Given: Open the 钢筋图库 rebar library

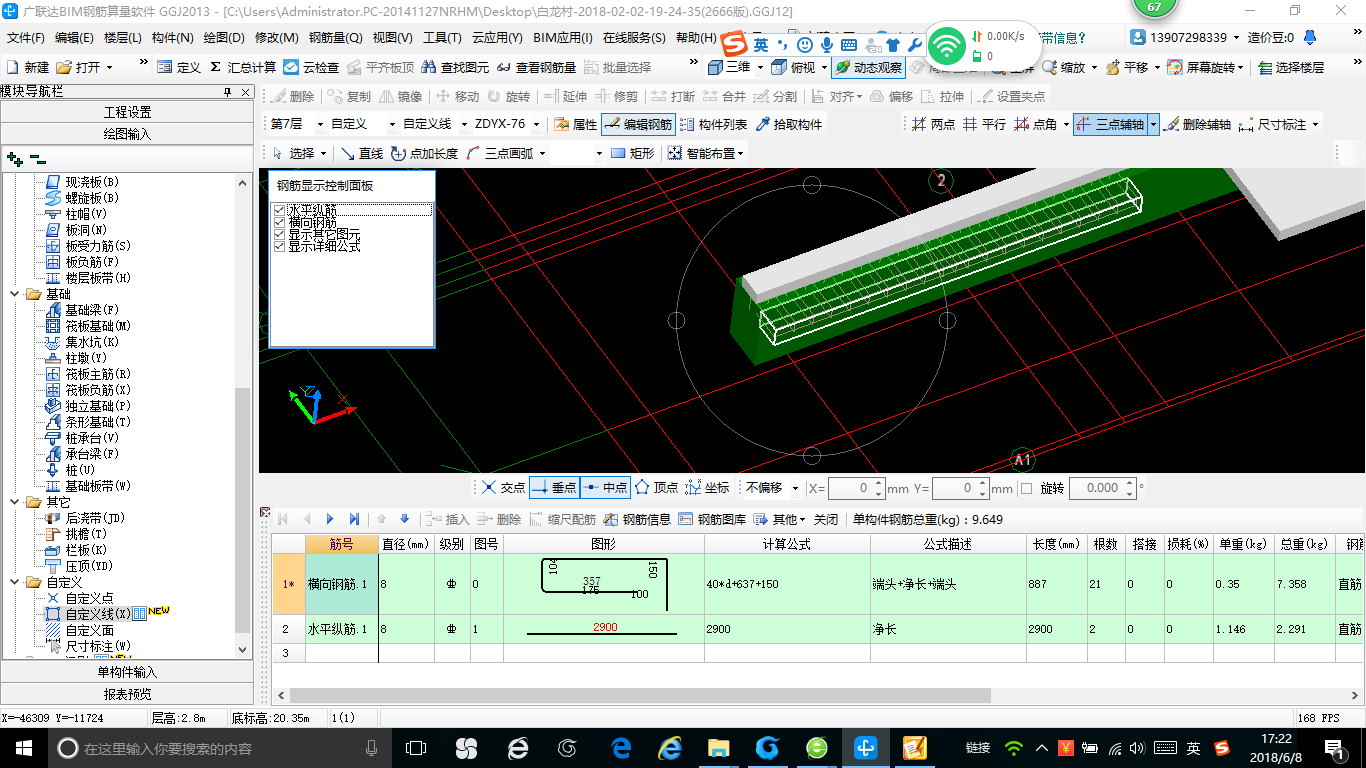Looking at the screenshot, I should pos(711,519).
